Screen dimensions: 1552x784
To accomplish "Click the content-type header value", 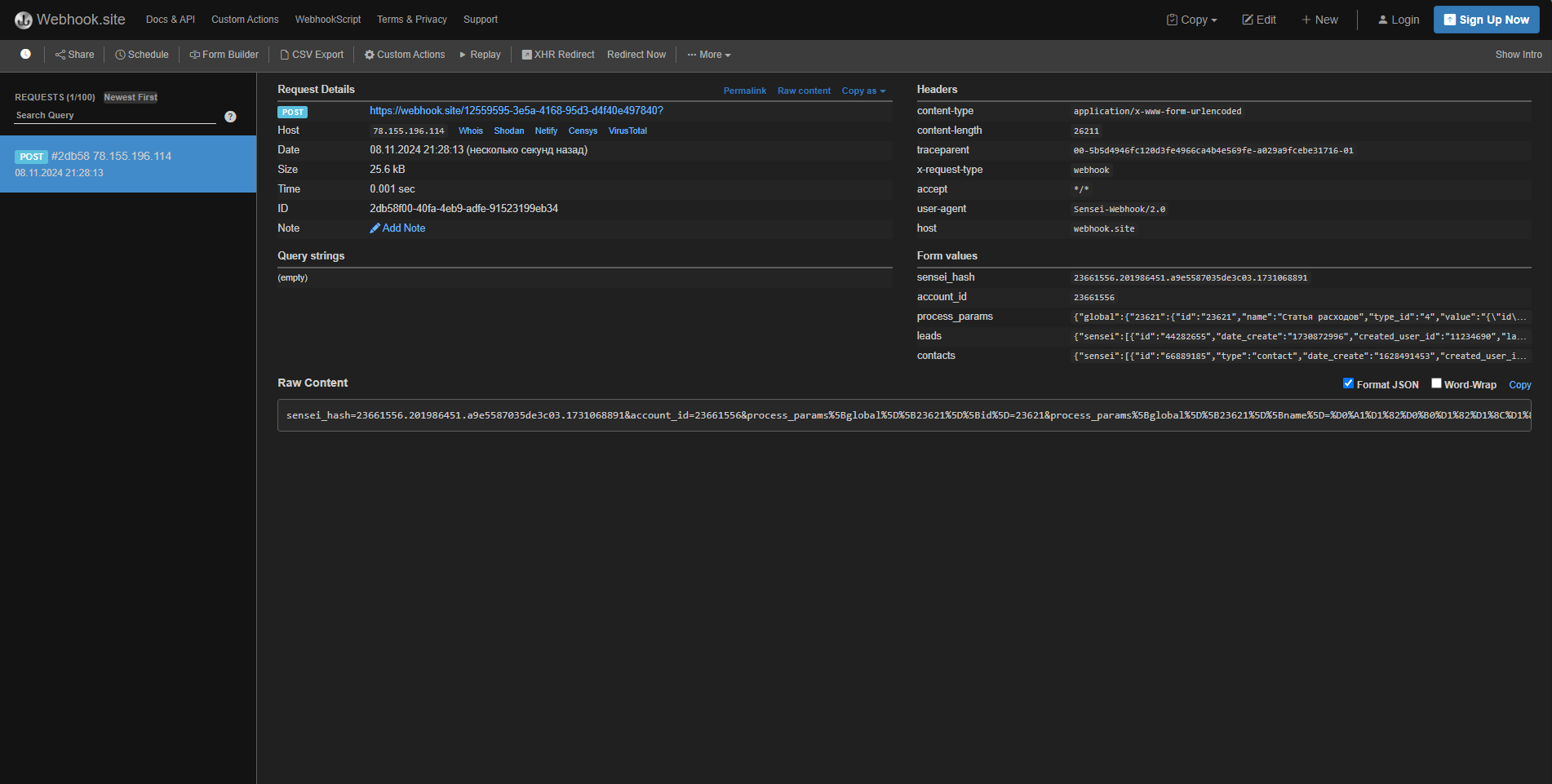I will (1157, 111).
